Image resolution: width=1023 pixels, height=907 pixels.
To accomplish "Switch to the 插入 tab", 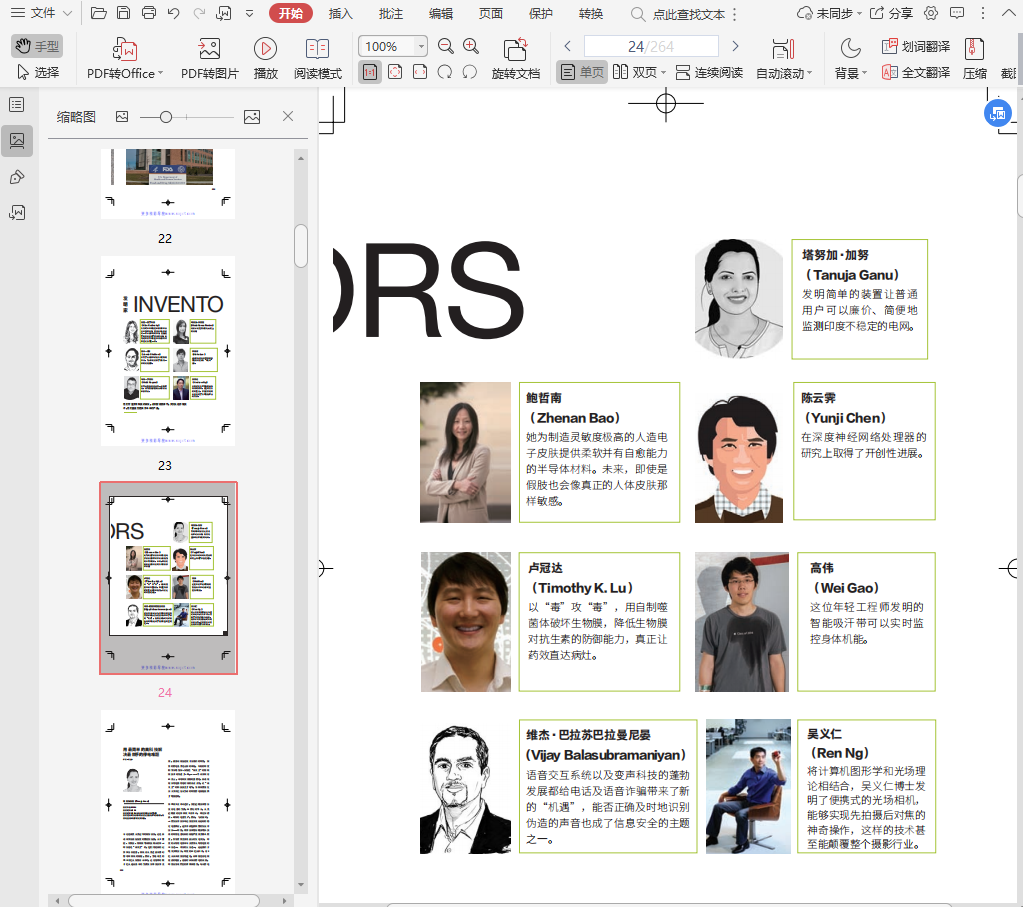I will [341, 13].
